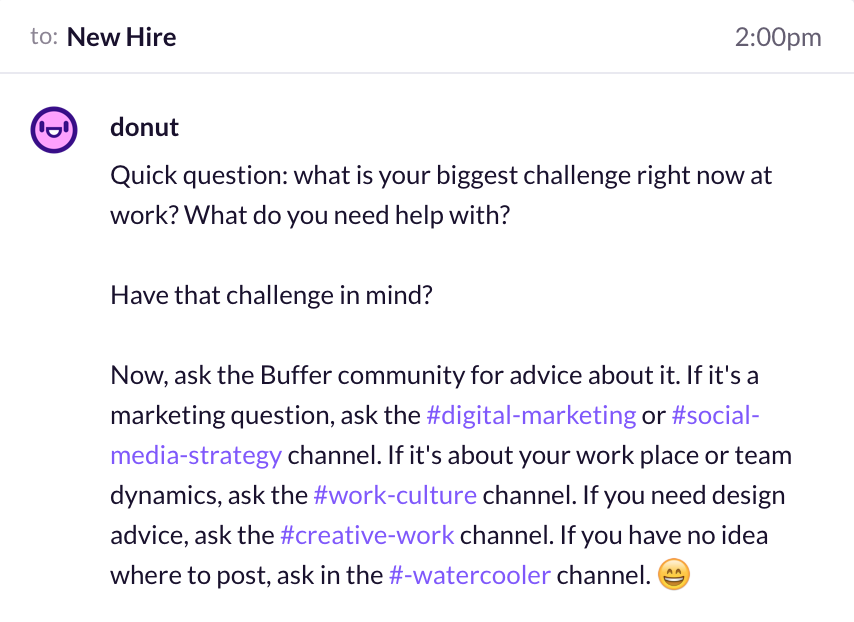Click 'What do you need help with?' text

(x=347, y=215)
